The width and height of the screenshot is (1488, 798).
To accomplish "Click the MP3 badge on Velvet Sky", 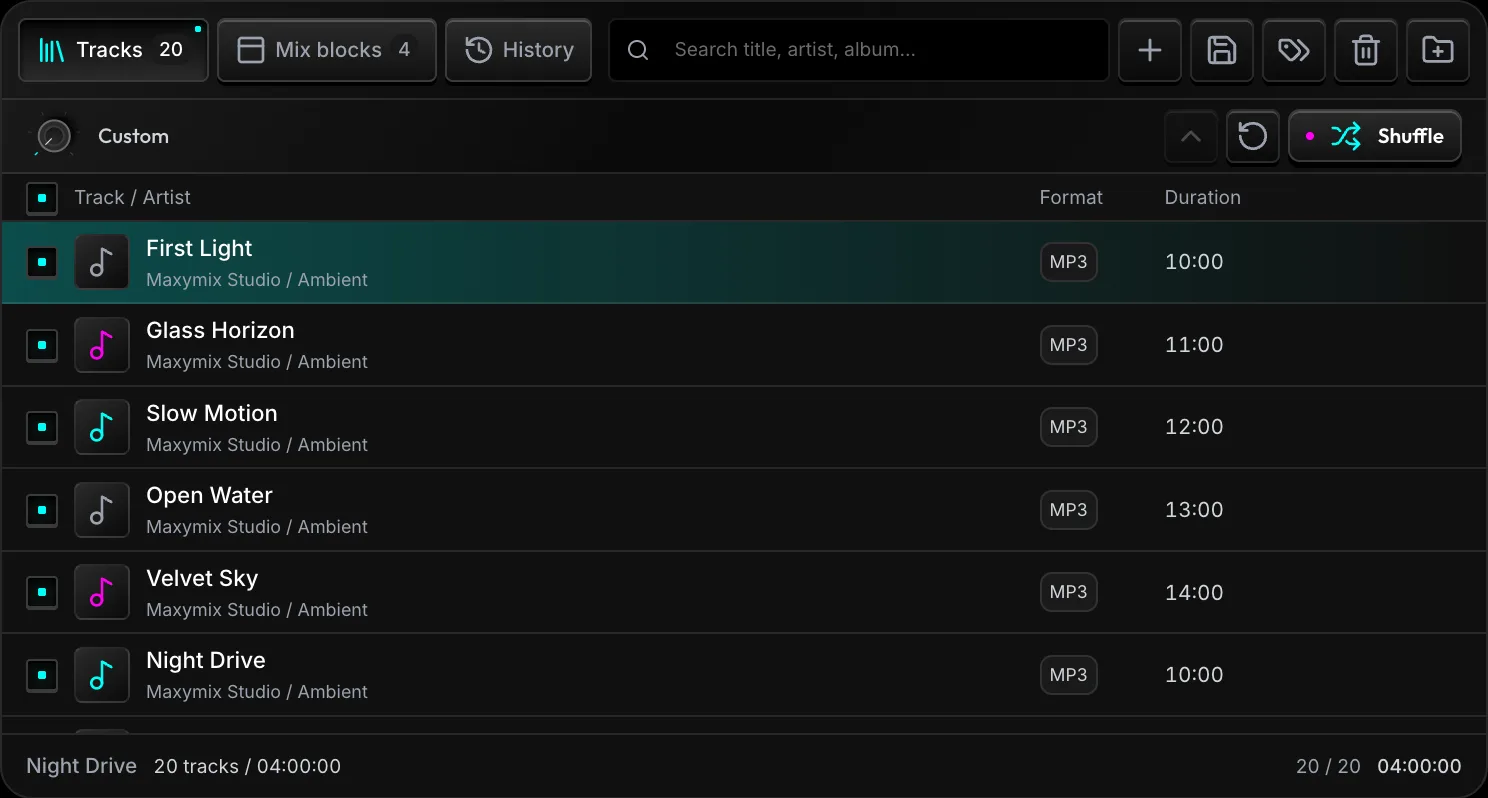I will pyautogui.click(x=1069, y=592).
